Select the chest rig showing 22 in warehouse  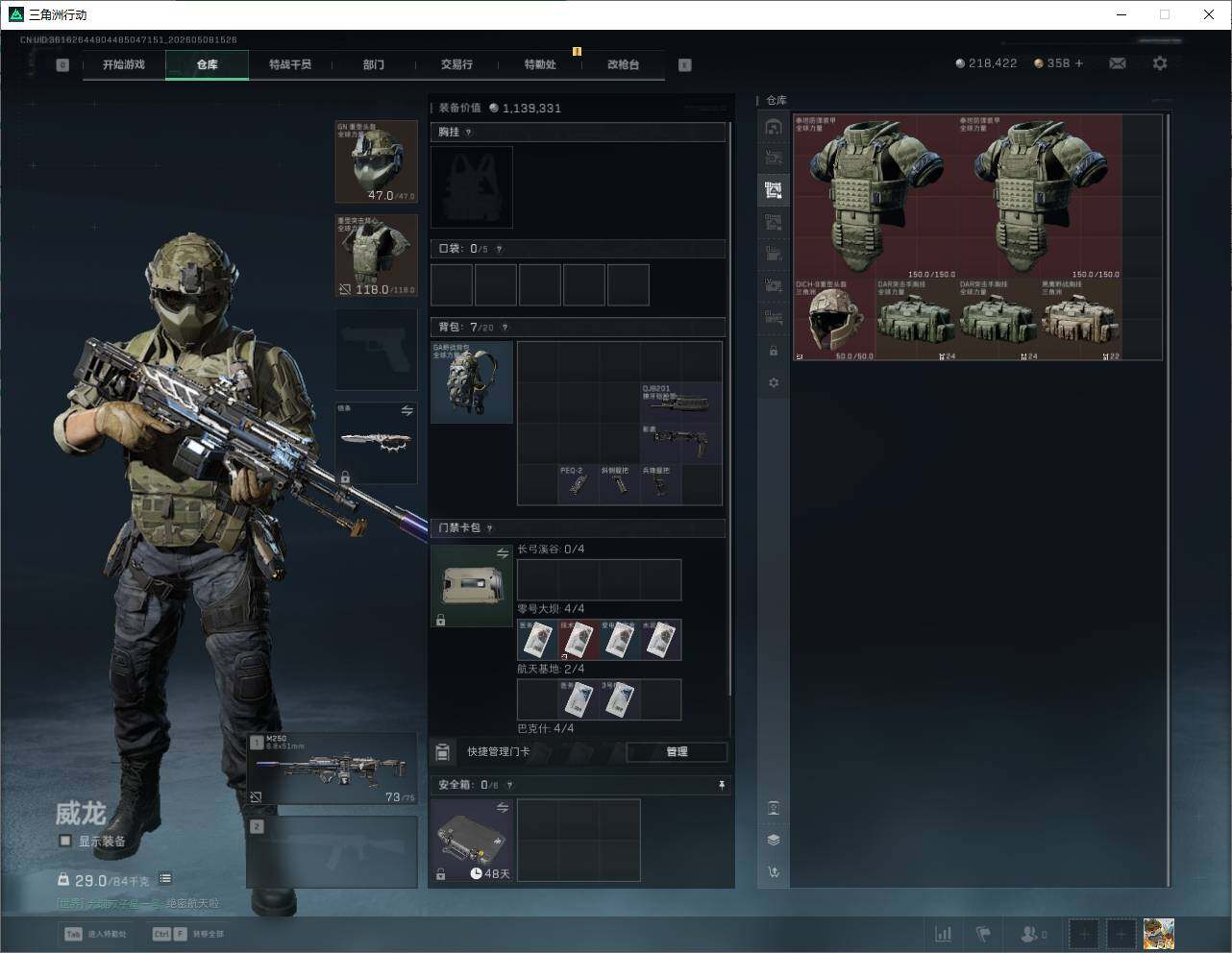click(1080, 320)
